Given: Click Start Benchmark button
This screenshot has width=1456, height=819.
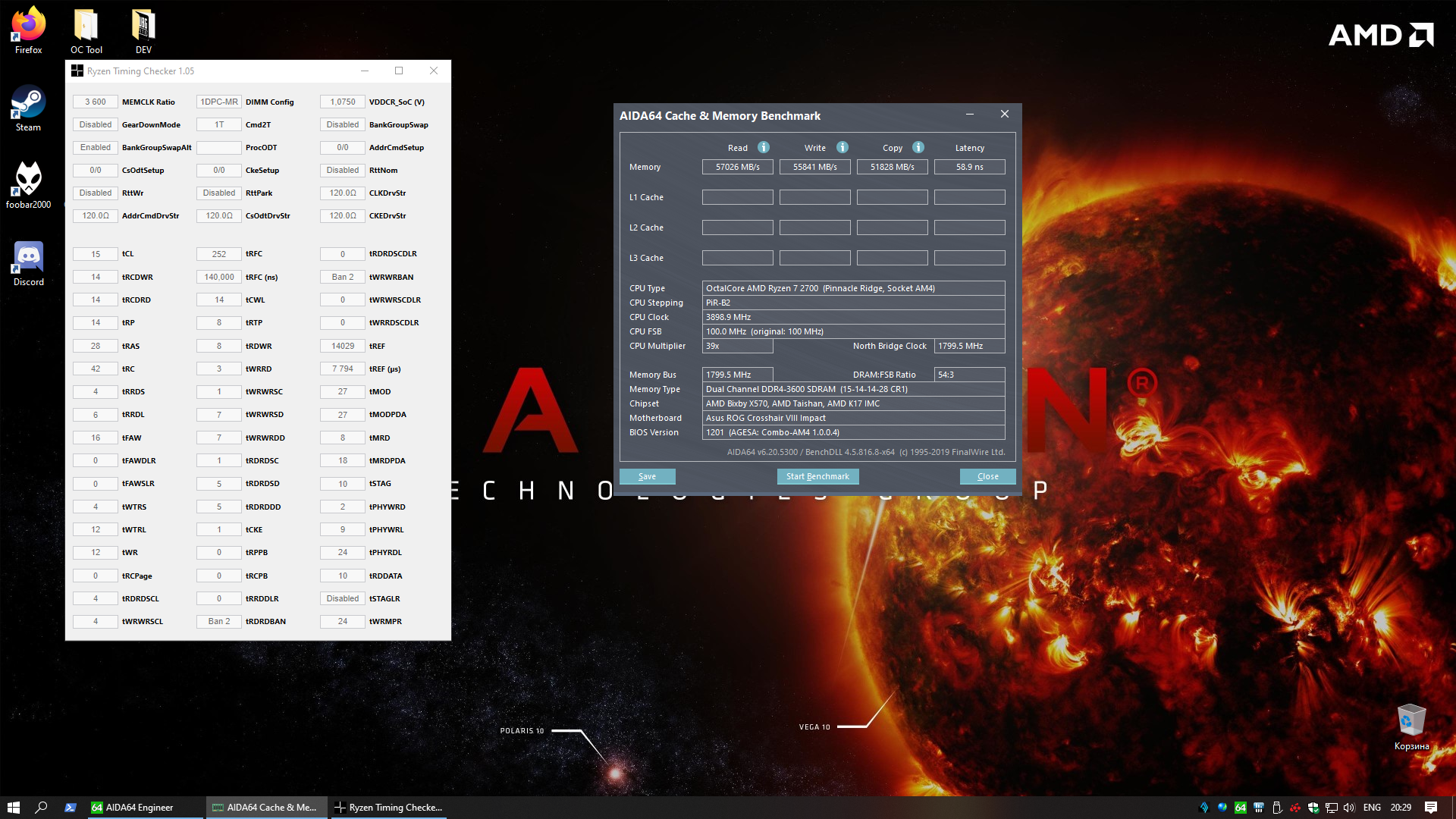Looking at the screenshot, I should [x=817, y=476].
